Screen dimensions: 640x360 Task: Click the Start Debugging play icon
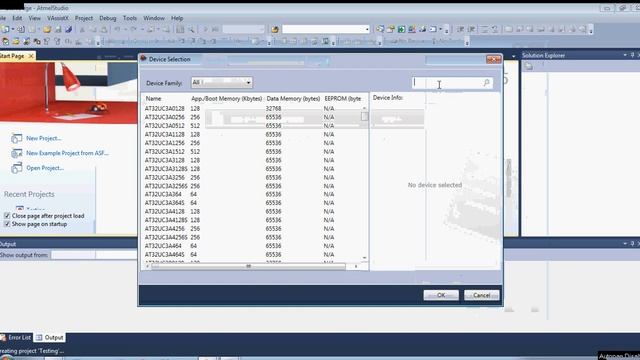[x=205, y=29]
